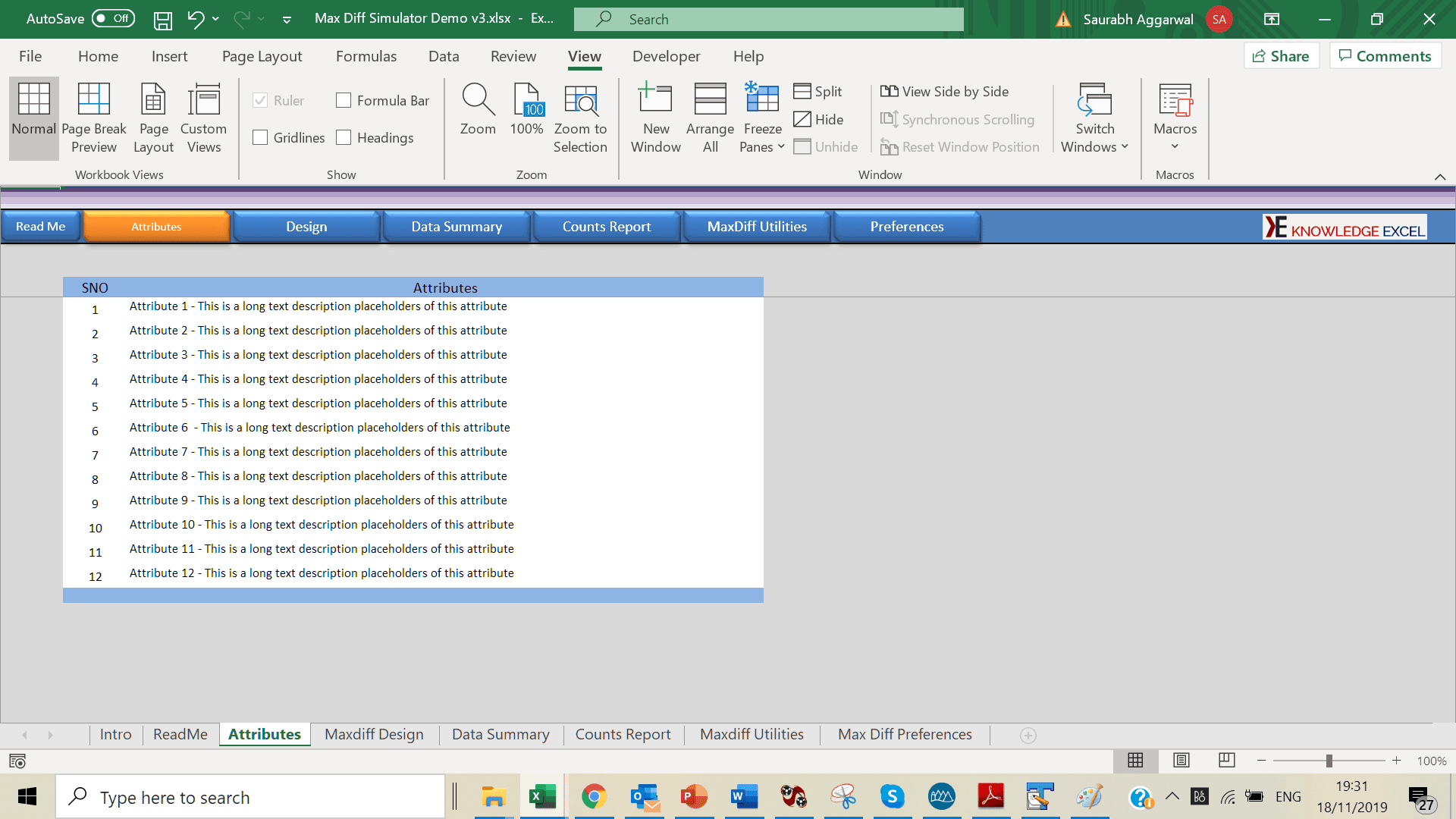Click the Save icon in title bar
The image size is (1456, 819).
pyautogui.click(x=162, y=20)
